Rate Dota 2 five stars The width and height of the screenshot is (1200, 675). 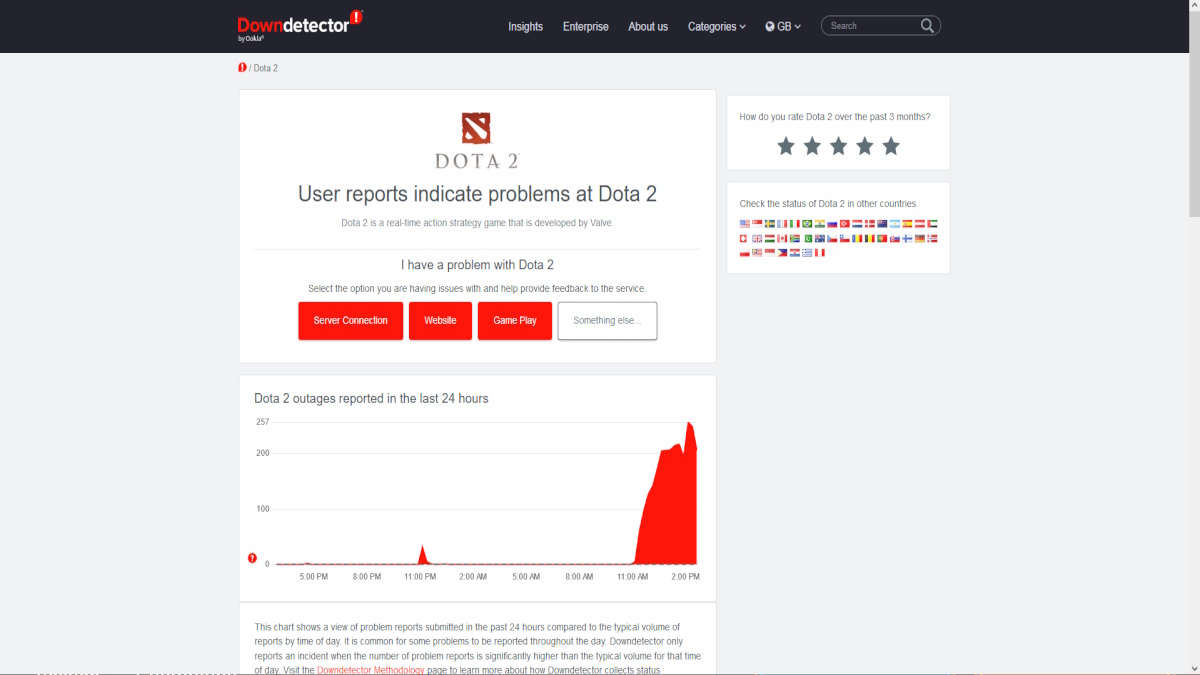click(891, 147)
